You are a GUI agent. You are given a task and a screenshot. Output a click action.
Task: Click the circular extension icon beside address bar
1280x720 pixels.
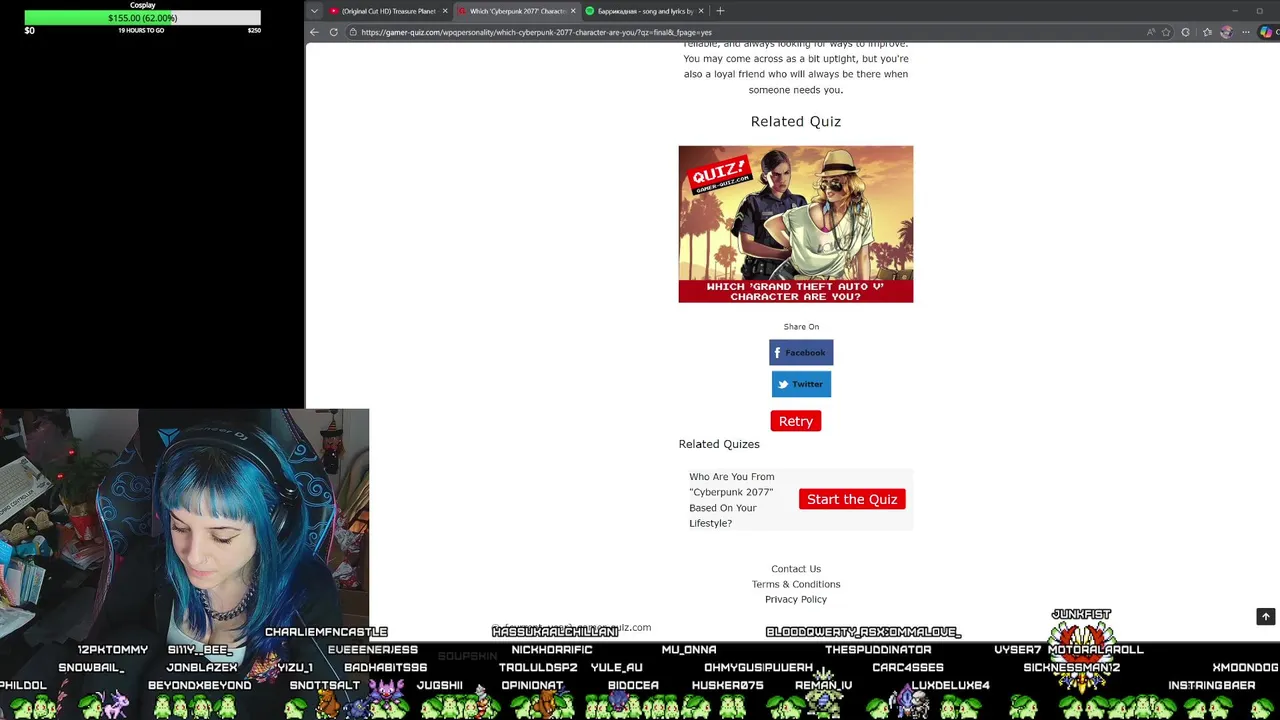click(1186, 32)
